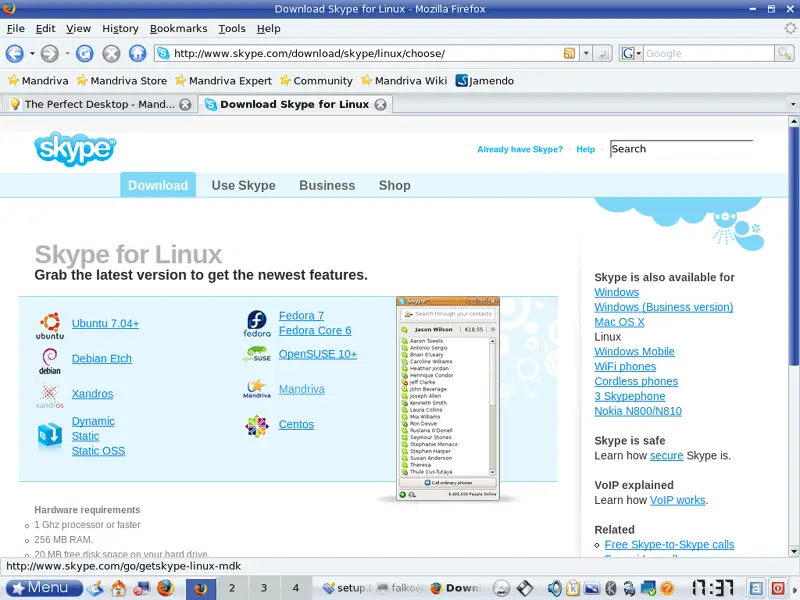Open the Mandriva Expert bookmark
Screen dimensions: 800x600
(223, 81)
